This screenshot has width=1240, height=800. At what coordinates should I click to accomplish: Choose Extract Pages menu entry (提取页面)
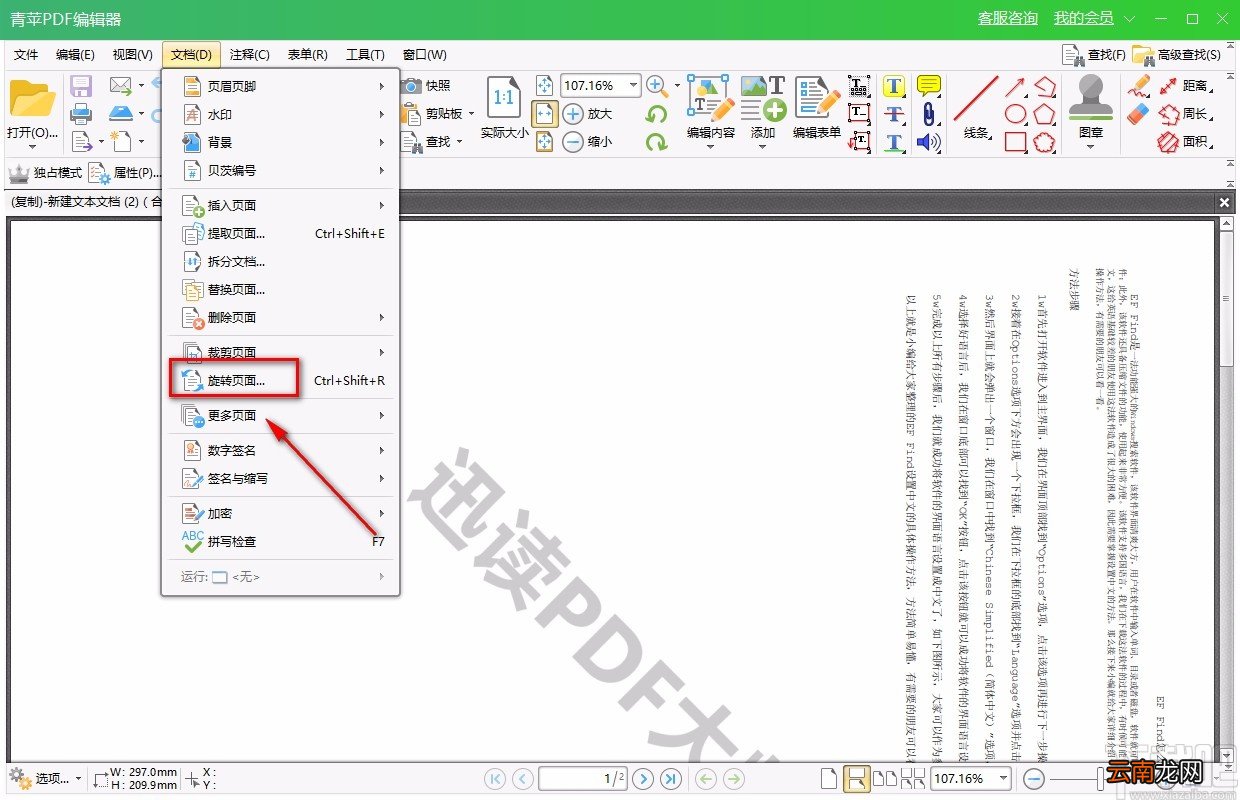pyautogui.click(x=281, y=234)
